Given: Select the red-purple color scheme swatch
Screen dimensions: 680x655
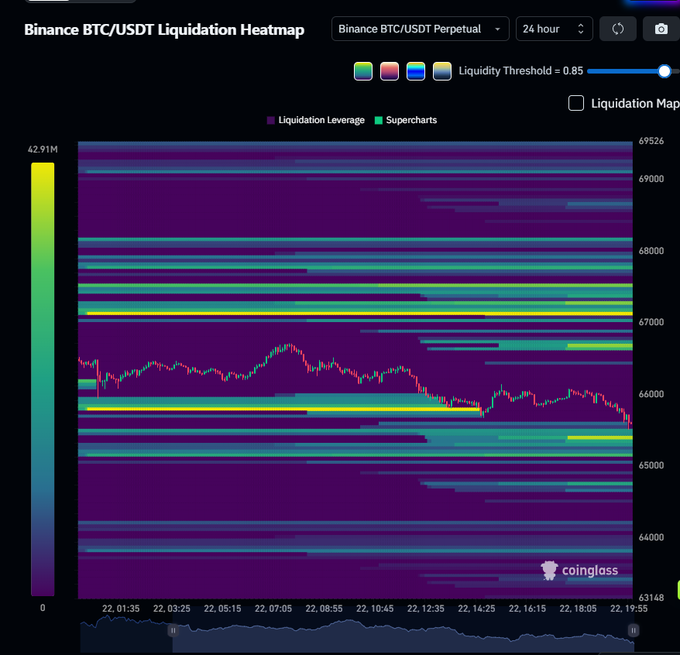Looking at the screenshot, I should point(389,71).
